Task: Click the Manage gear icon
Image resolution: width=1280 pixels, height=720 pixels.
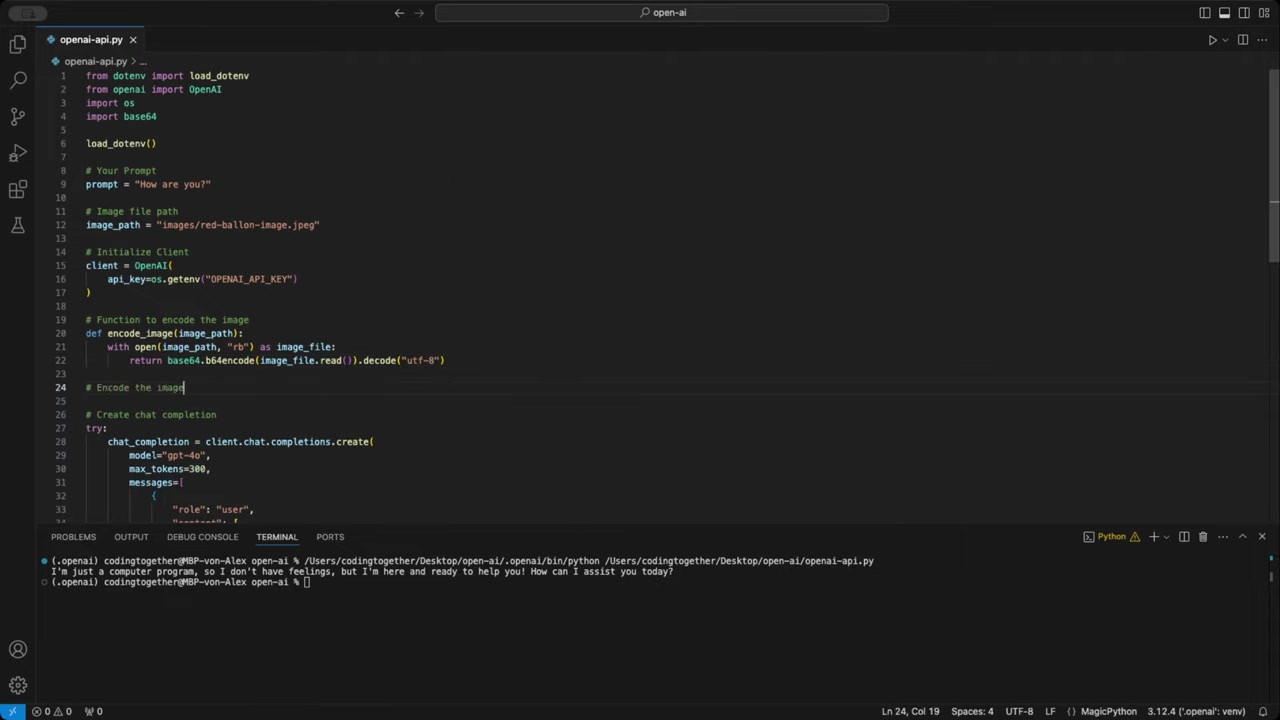Action: 18,686
